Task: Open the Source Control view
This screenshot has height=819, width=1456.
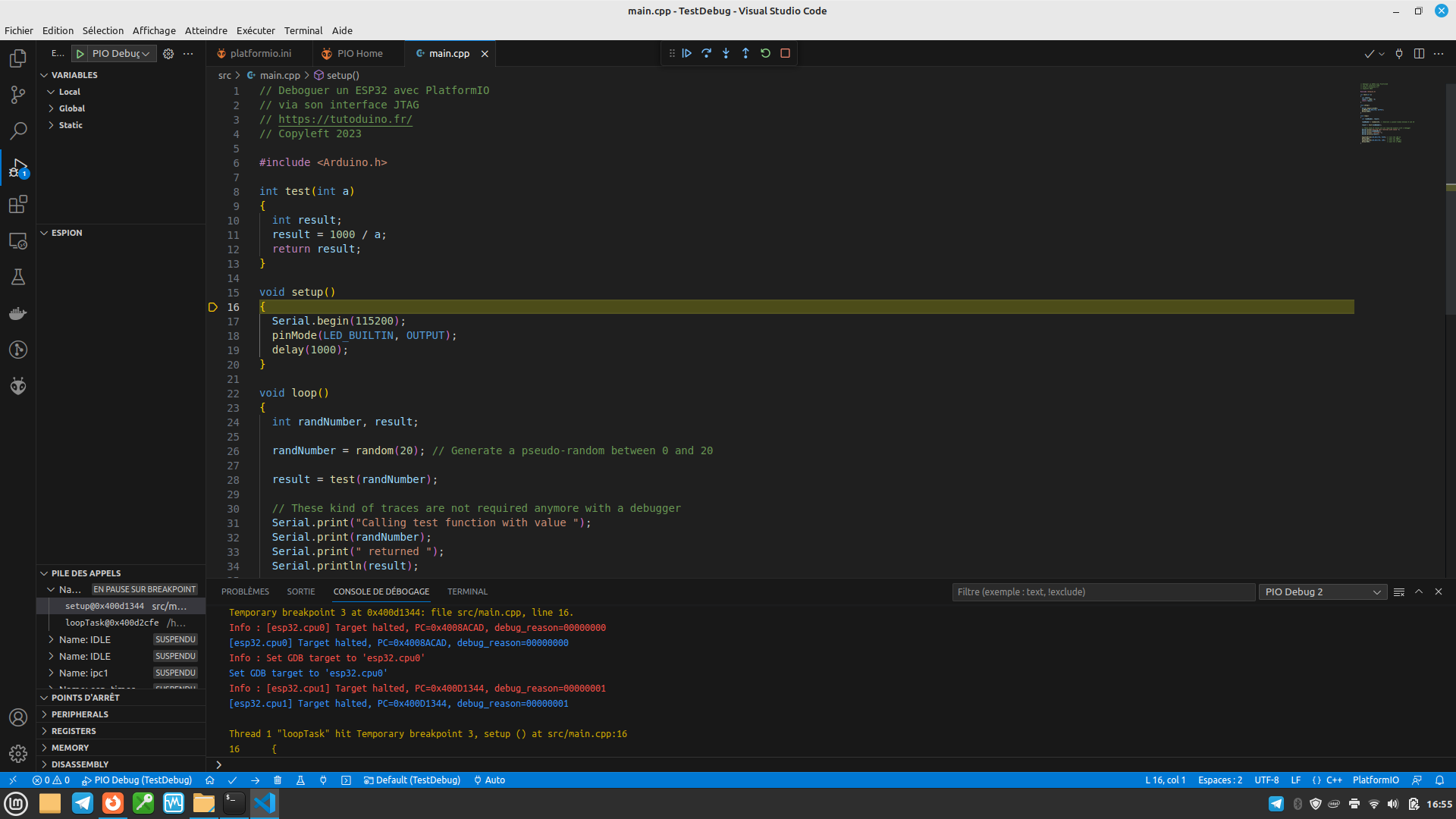Action: pos(18,95)
